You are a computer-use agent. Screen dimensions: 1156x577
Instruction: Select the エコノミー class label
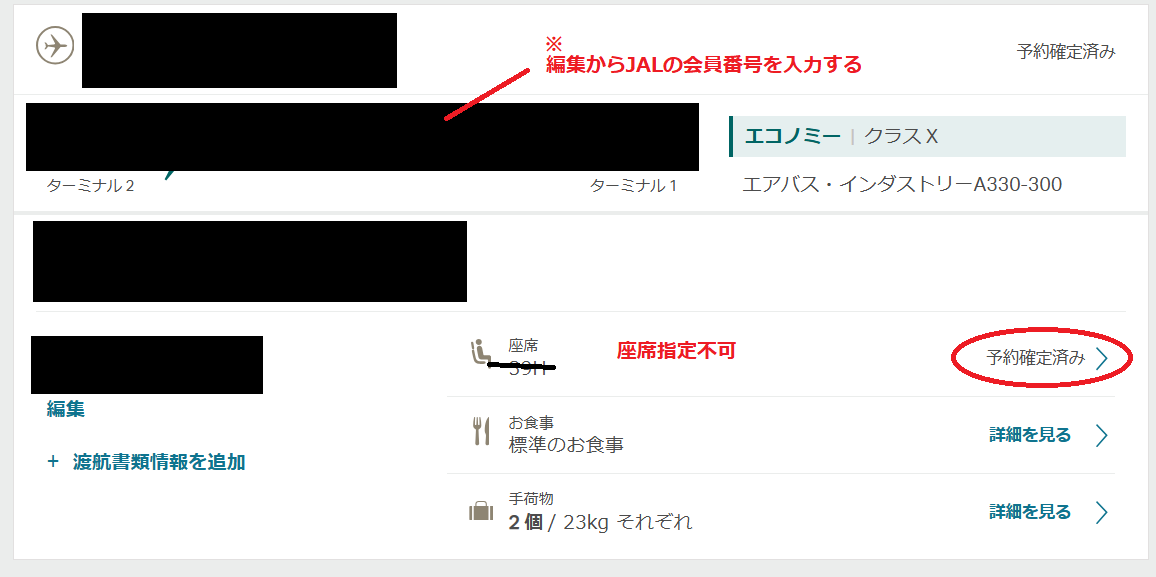pos(793,136)
